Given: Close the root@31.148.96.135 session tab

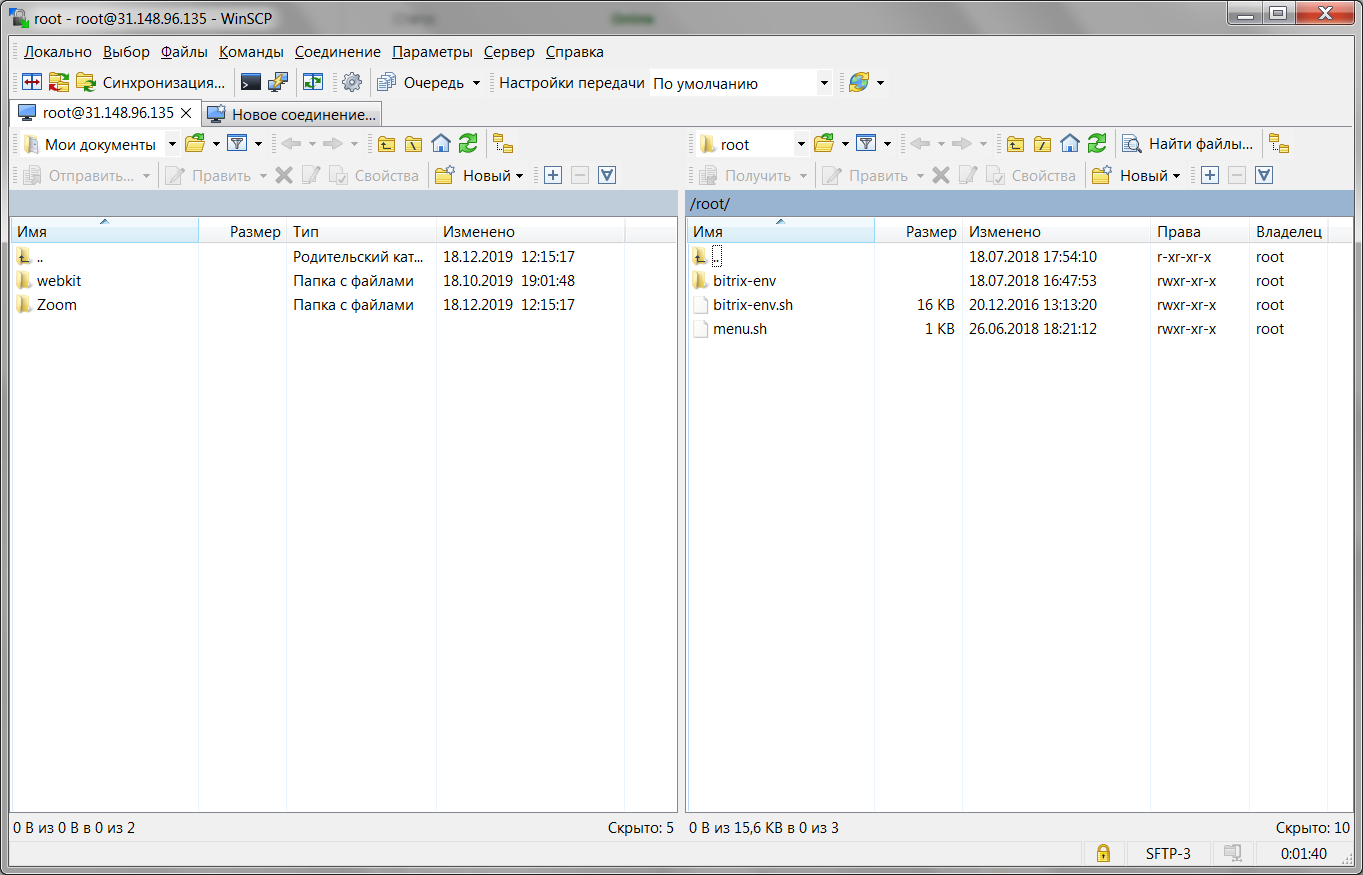Looking at the screenshot, I should point(185,113).
